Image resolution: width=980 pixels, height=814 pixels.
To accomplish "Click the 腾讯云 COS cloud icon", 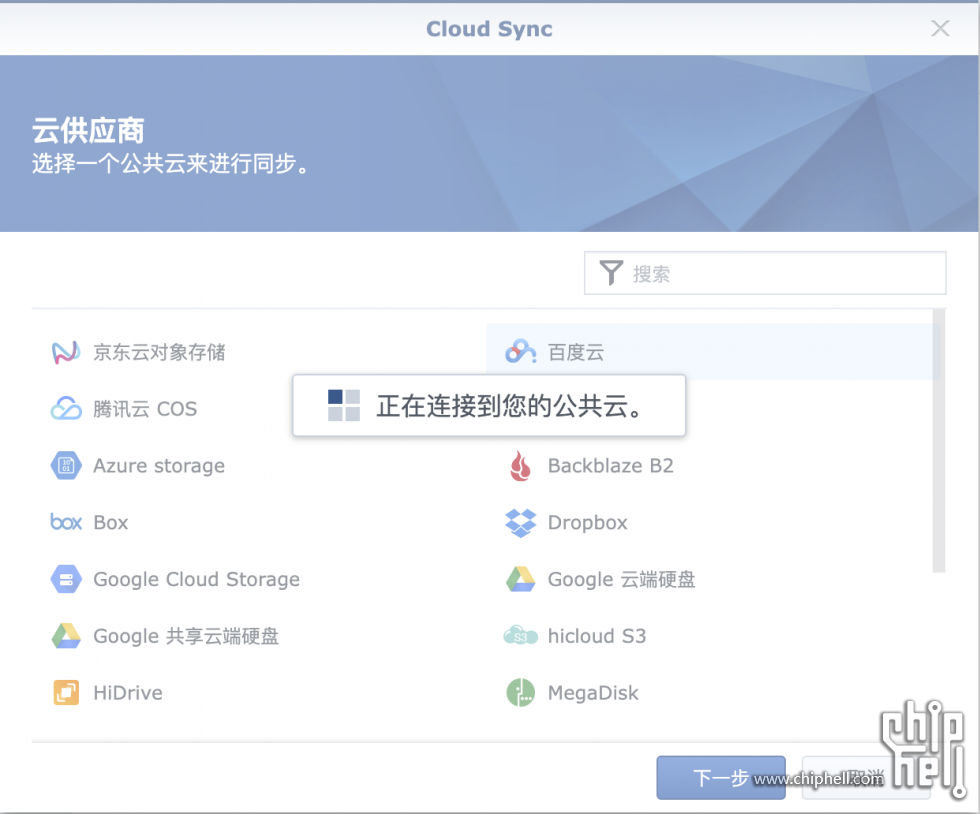I will click(x=66, y=409).
